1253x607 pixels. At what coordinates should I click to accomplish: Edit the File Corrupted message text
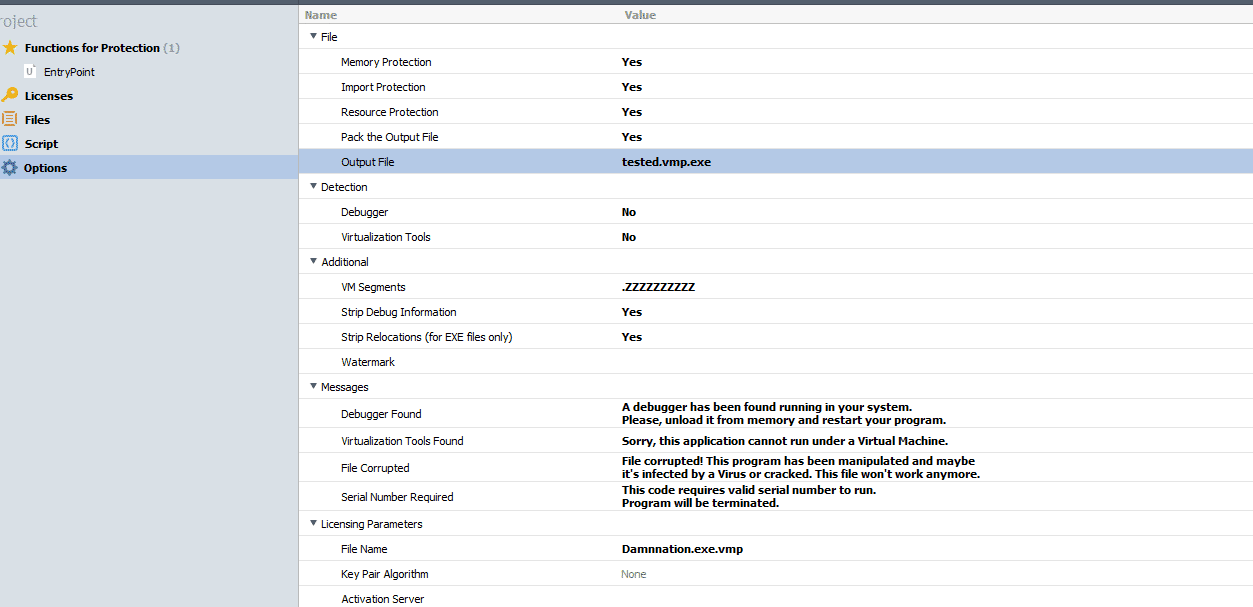click(801, 468)
